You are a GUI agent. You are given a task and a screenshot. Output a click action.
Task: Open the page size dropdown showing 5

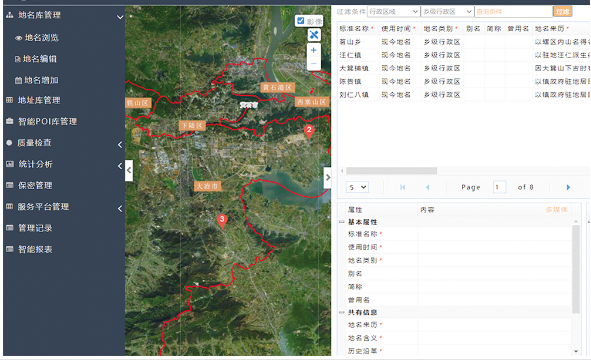(x=357, y=187)
